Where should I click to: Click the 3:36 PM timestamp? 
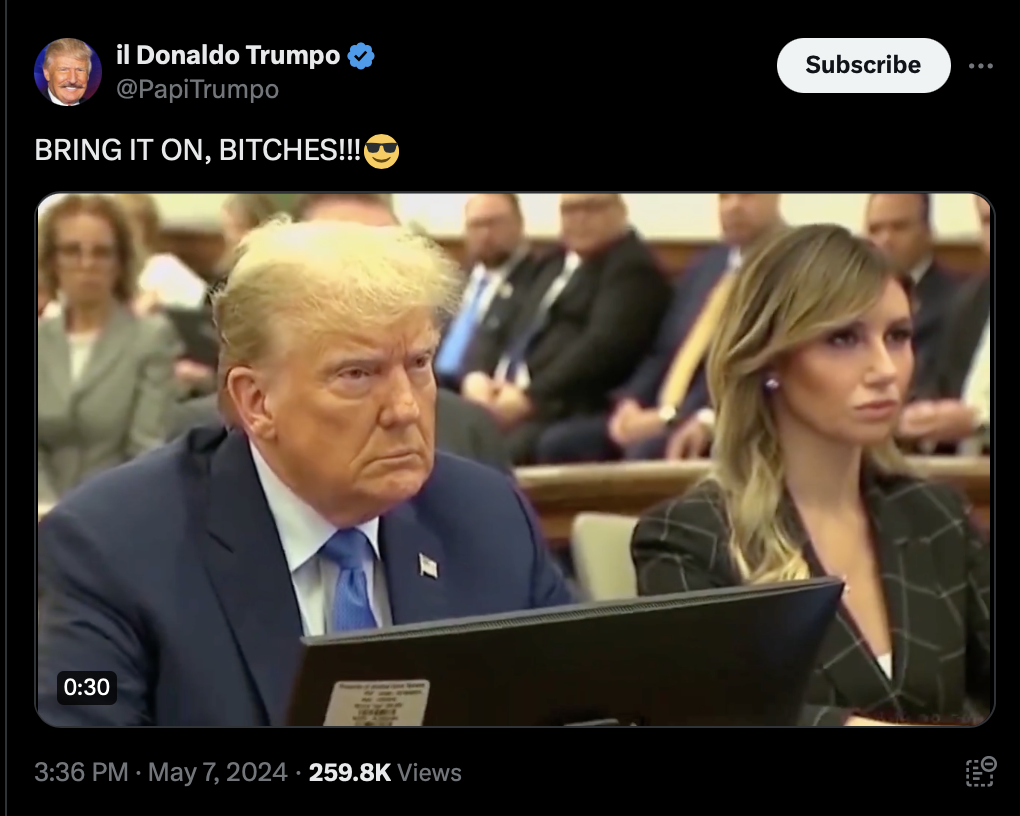click(x=81, y=772)
